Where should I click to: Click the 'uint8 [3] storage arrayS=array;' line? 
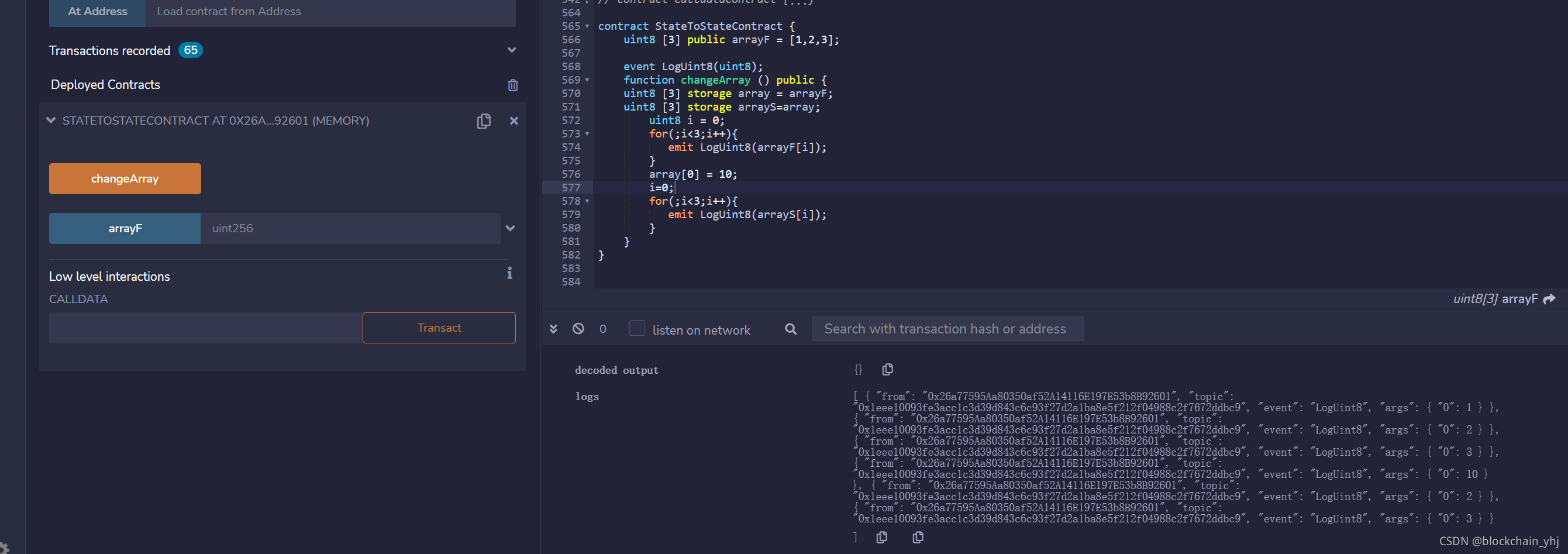click(x=721, y=107)
